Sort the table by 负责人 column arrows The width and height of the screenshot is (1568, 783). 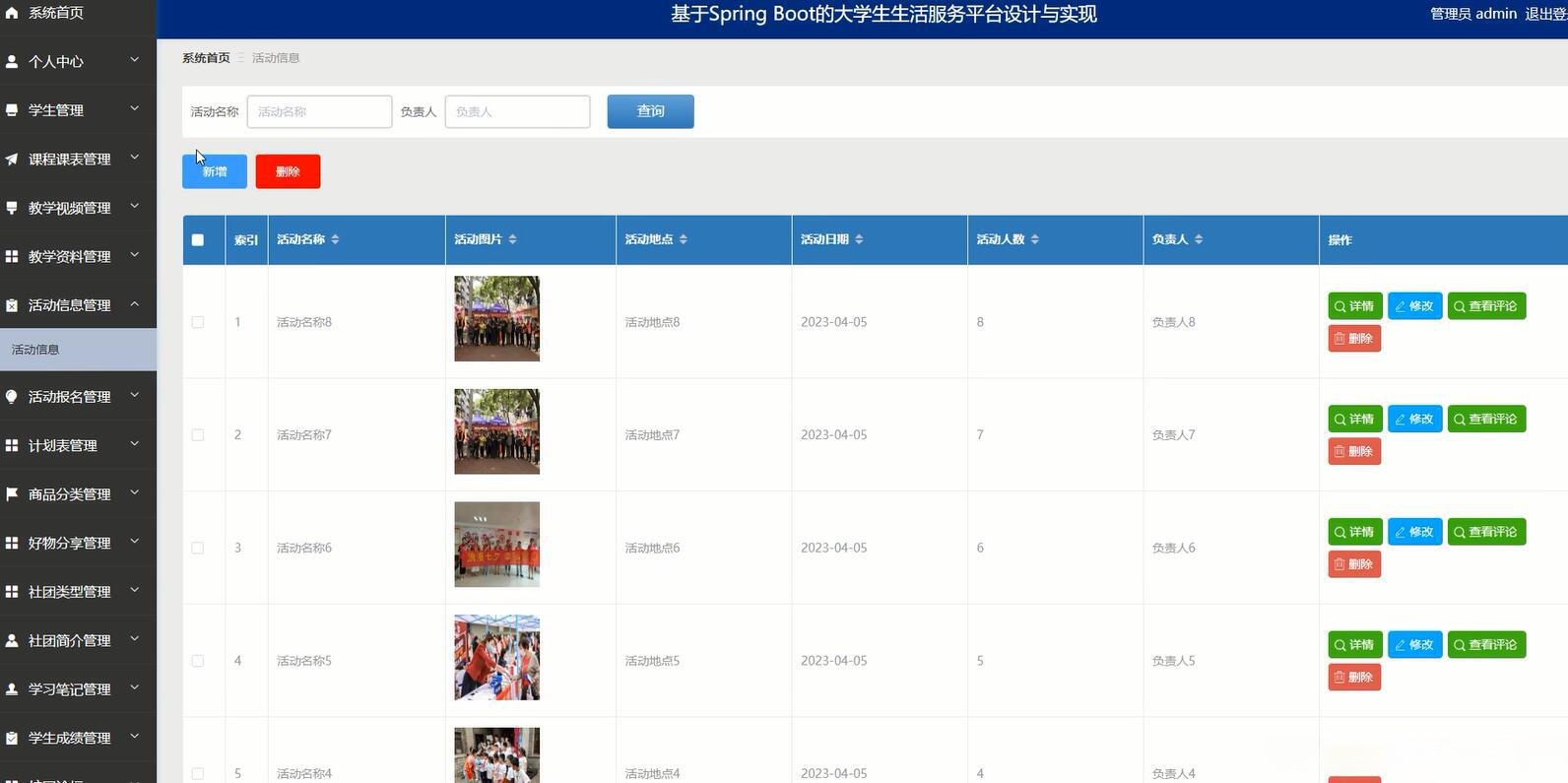point(1199,239)
